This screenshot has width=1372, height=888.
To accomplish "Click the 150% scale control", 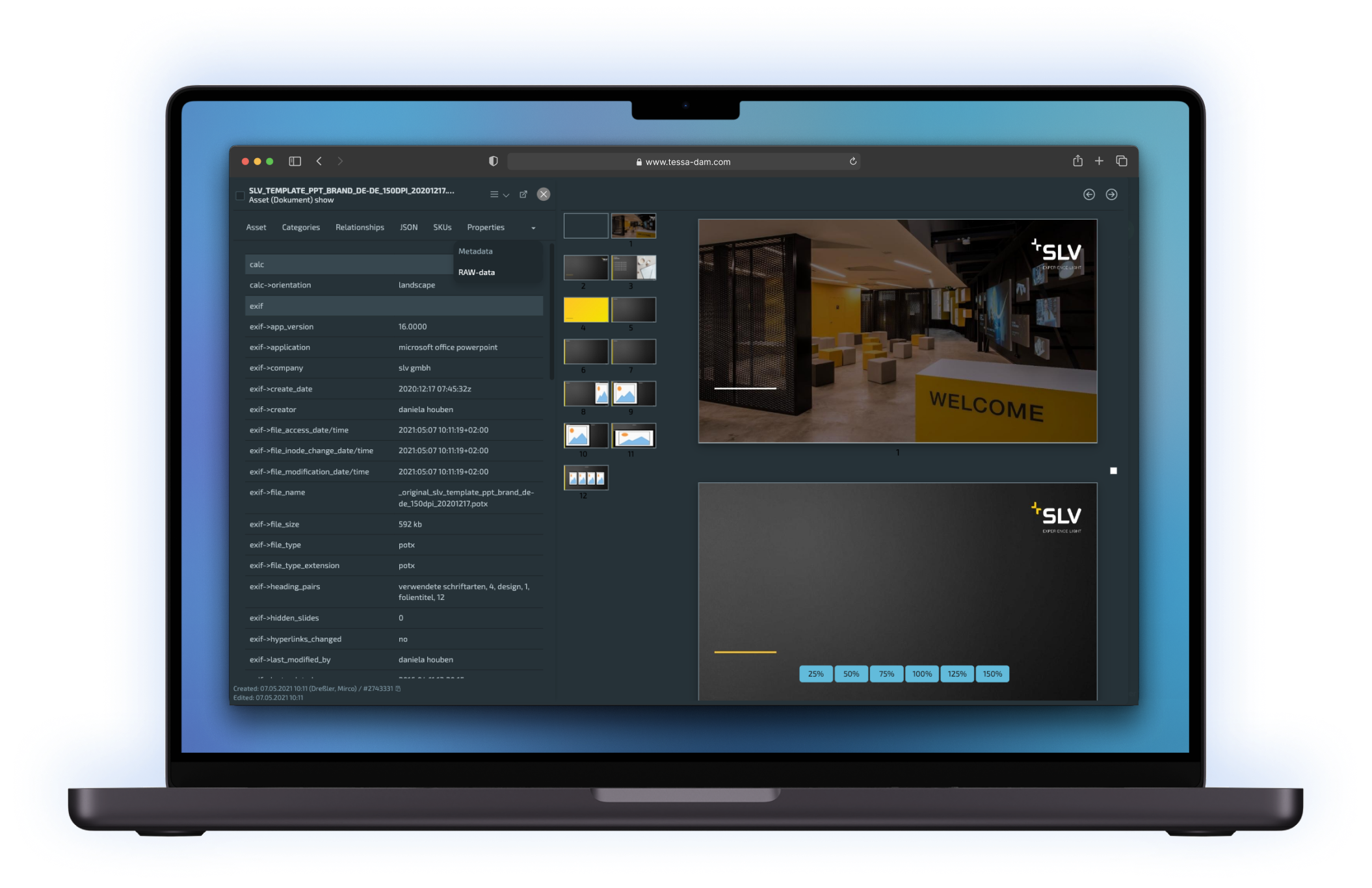I will tap(992, 673).
